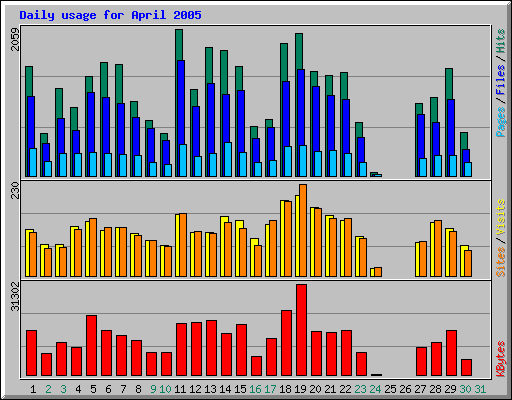Click day 11 on the x-axis
The height and width of the screenshot is (400, 512).
coord(180,389)
